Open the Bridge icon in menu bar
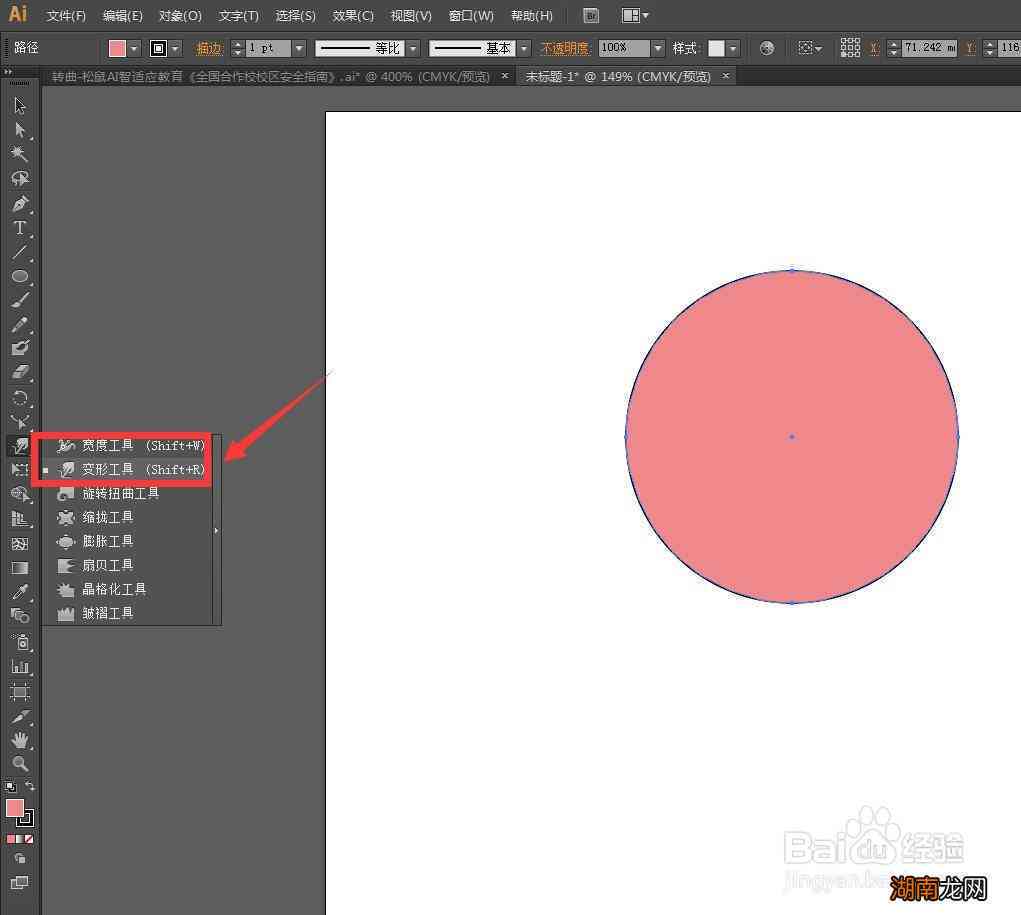The width and height of the screenshot is (1021, 915). pos(591,16)
